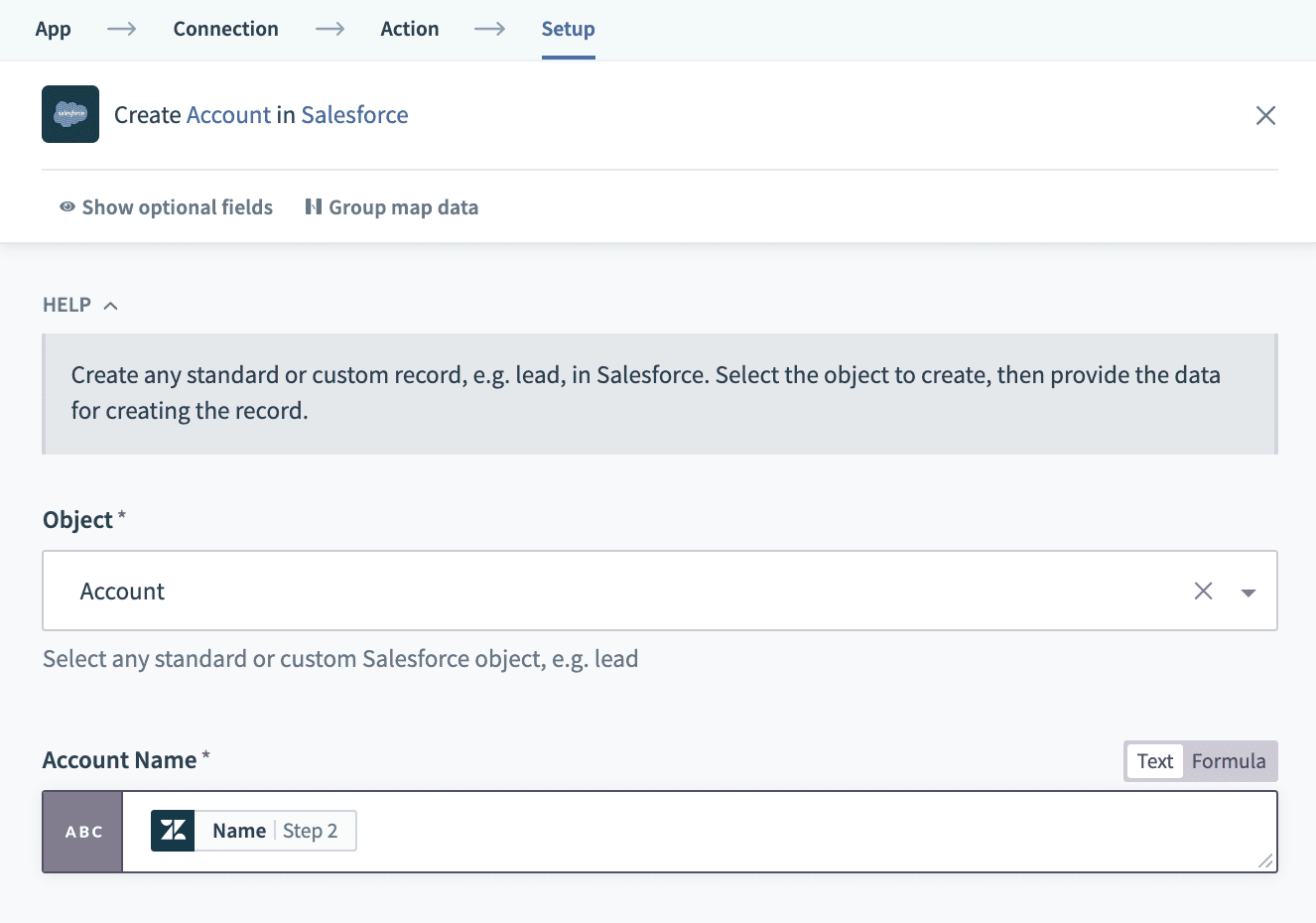This screenshot has height=923, width=1316.
Task: Click inside the Account Name input field
Action: [x=794, y=832]
